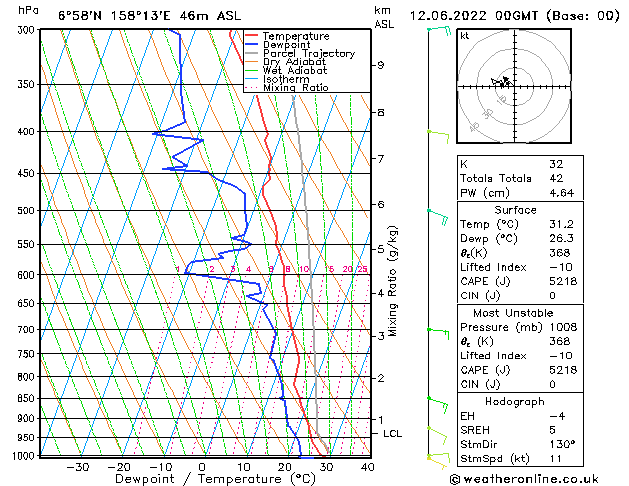
Task: Click the 9 km altitude axis label
Action: click(380, 65)
